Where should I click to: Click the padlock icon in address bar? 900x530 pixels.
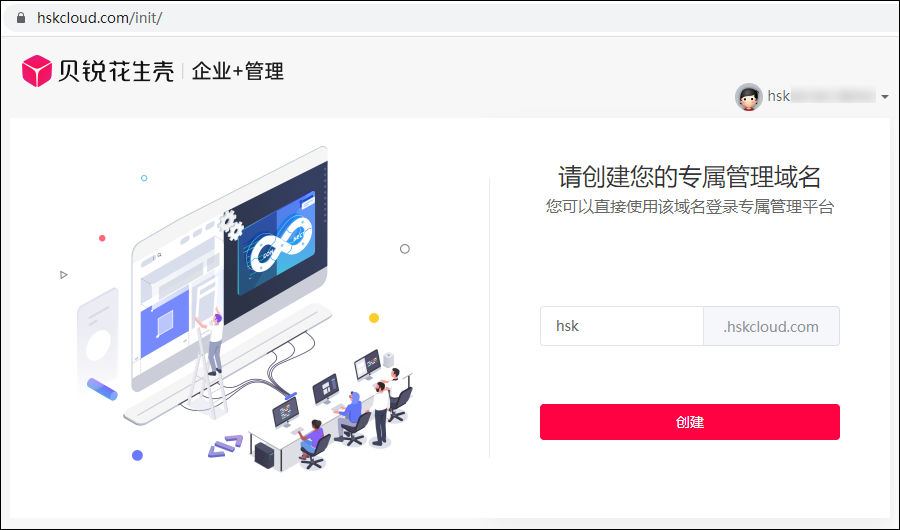point(21,18)
